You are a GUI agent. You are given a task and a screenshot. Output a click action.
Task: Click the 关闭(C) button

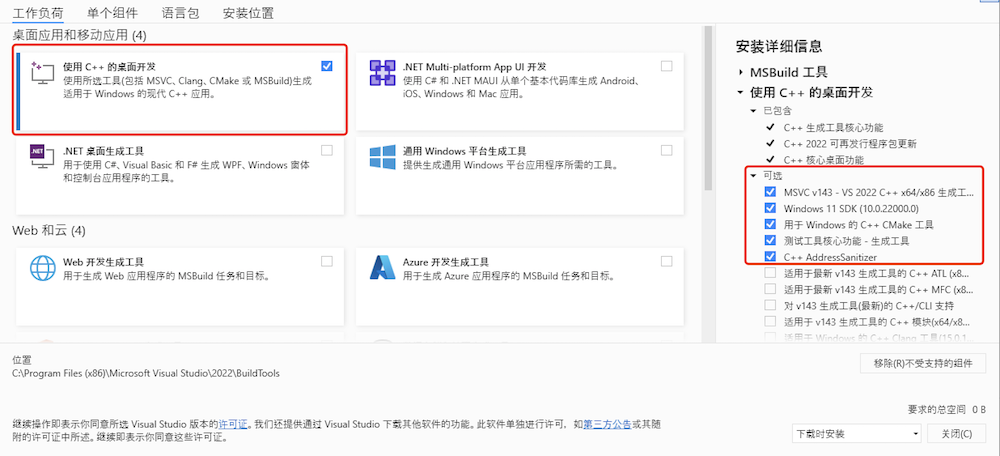(x=957, y=434)
